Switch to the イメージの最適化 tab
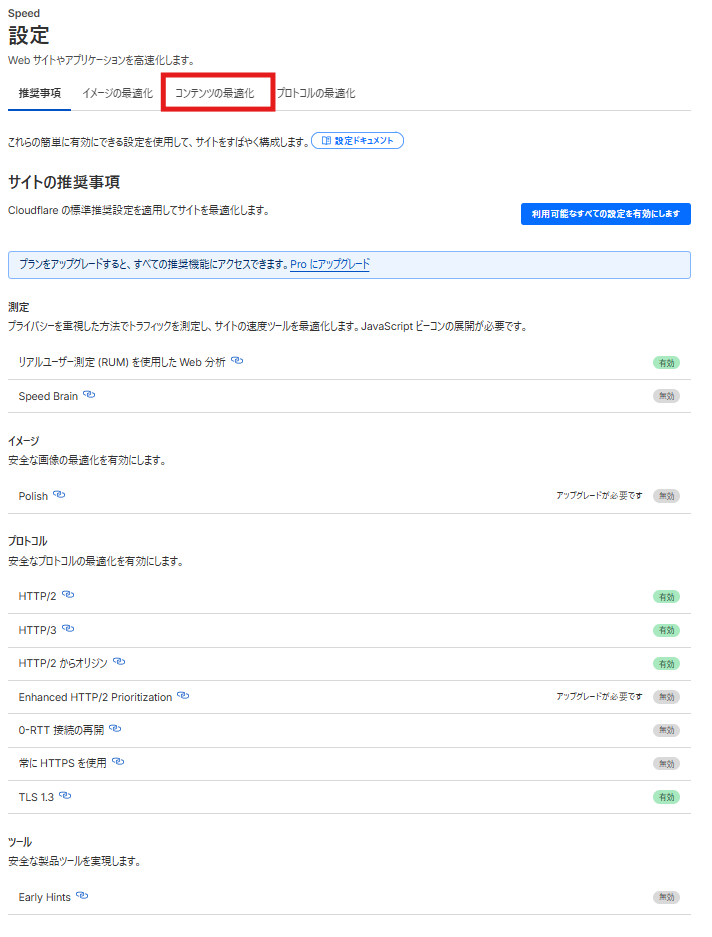 [x=117, y=93]
